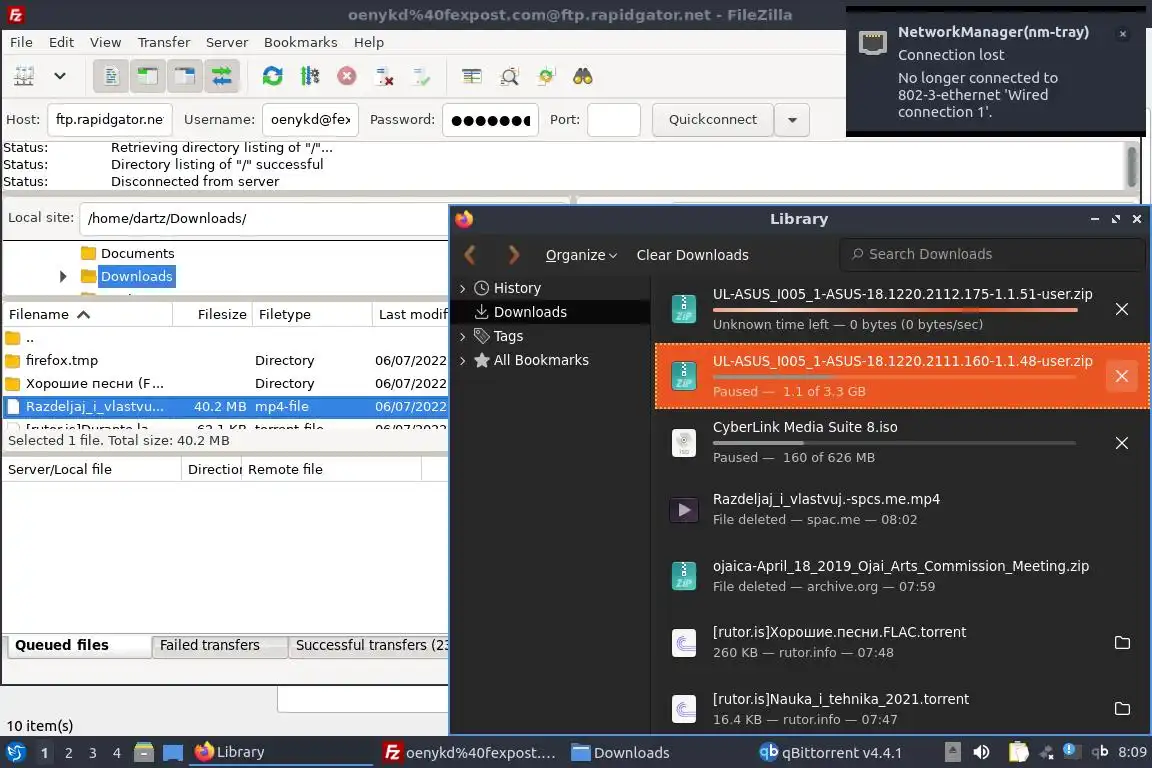Focus the Search Downloads field

(x=993, y=254)
